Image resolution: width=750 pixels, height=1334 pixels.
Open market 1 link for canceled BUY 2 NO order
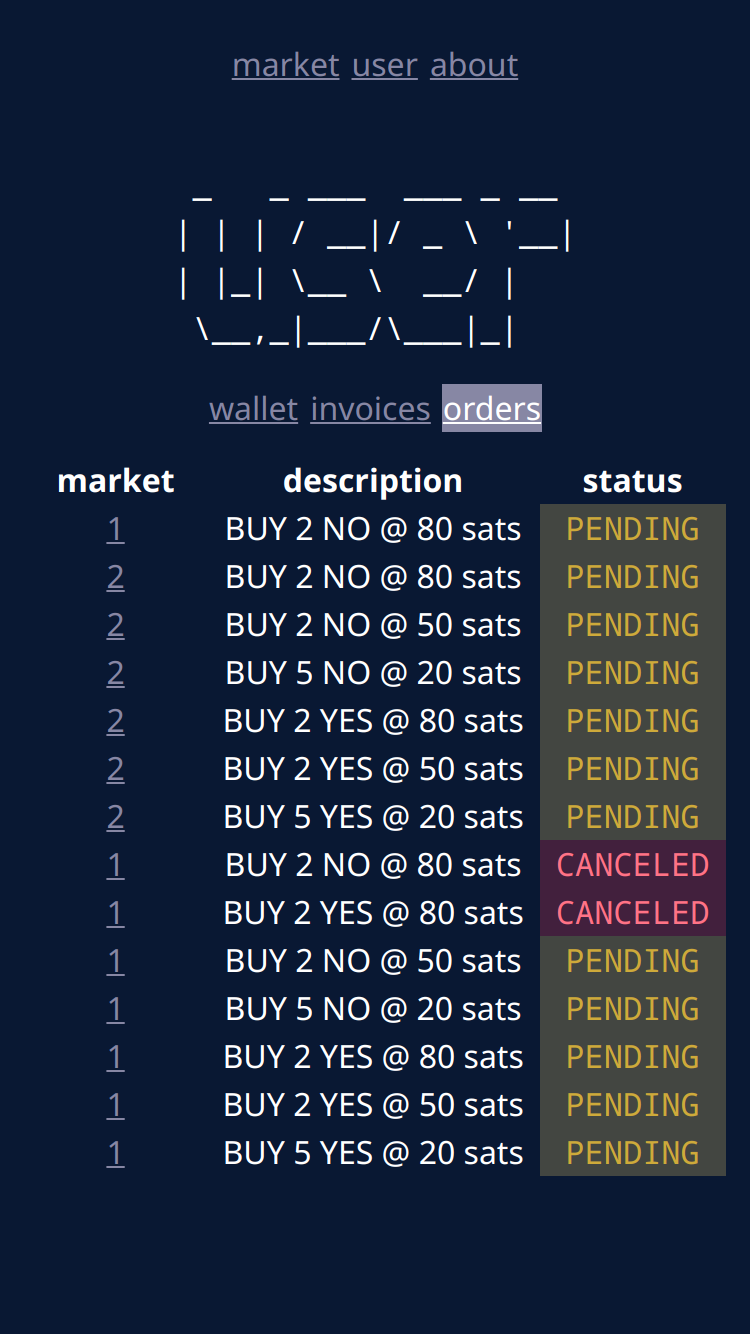point(116,865)
